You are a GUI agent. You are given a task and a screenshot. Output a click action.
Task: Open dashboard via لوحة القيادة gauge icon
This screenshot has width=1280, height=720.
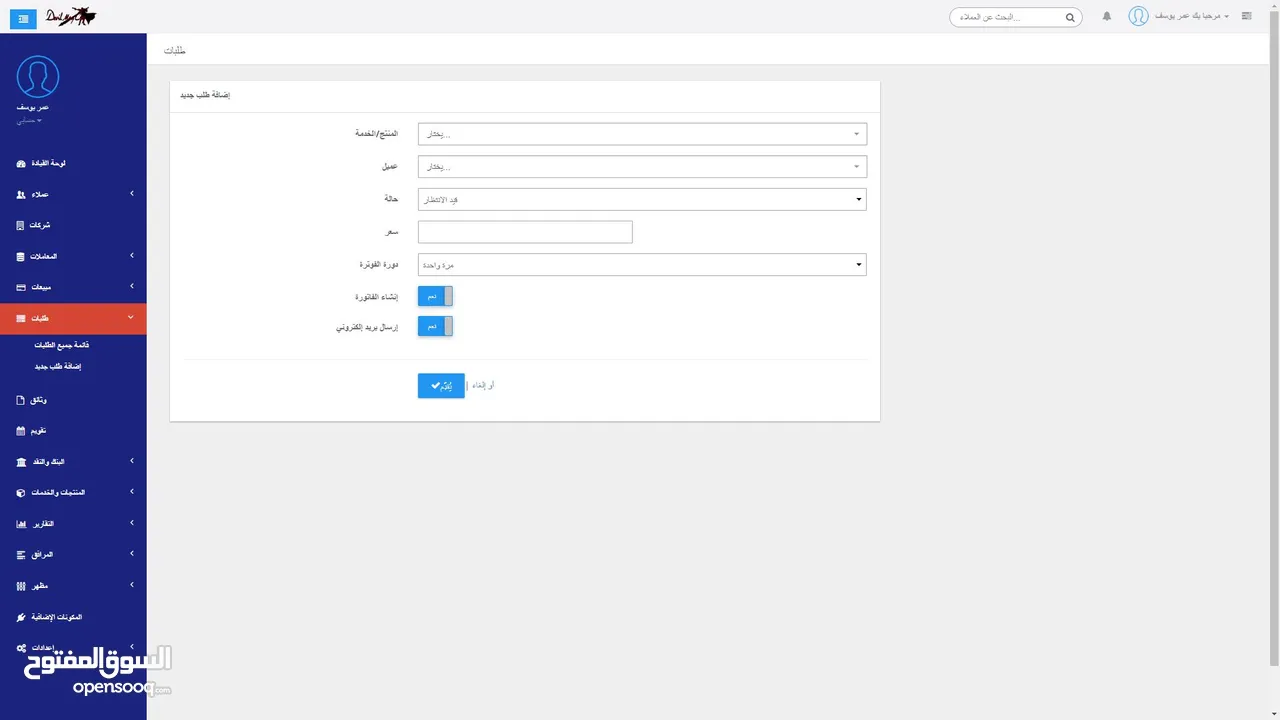21,163
